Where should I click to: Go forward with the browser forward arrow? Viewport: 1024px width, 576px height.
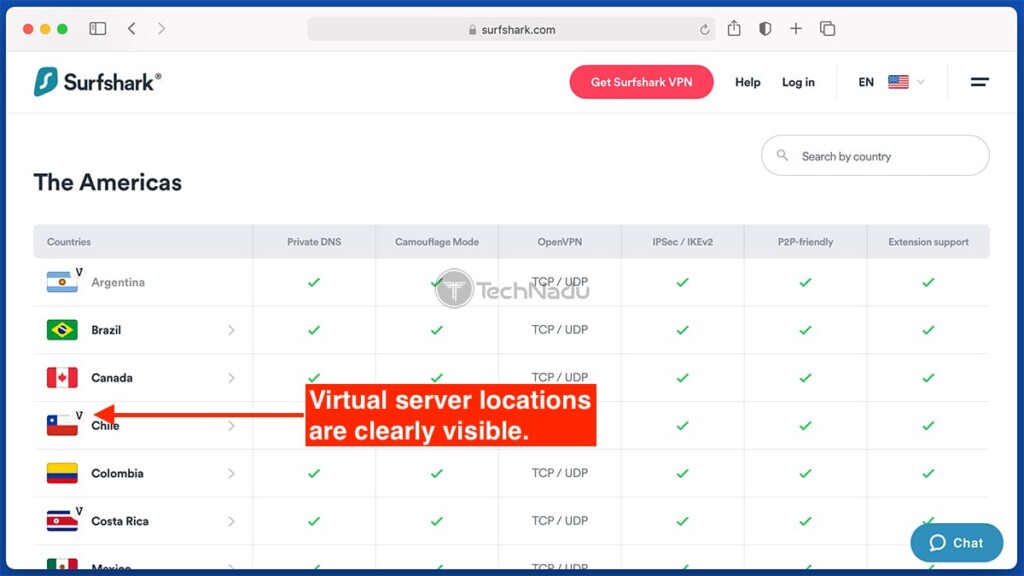(x=161, y=29)
